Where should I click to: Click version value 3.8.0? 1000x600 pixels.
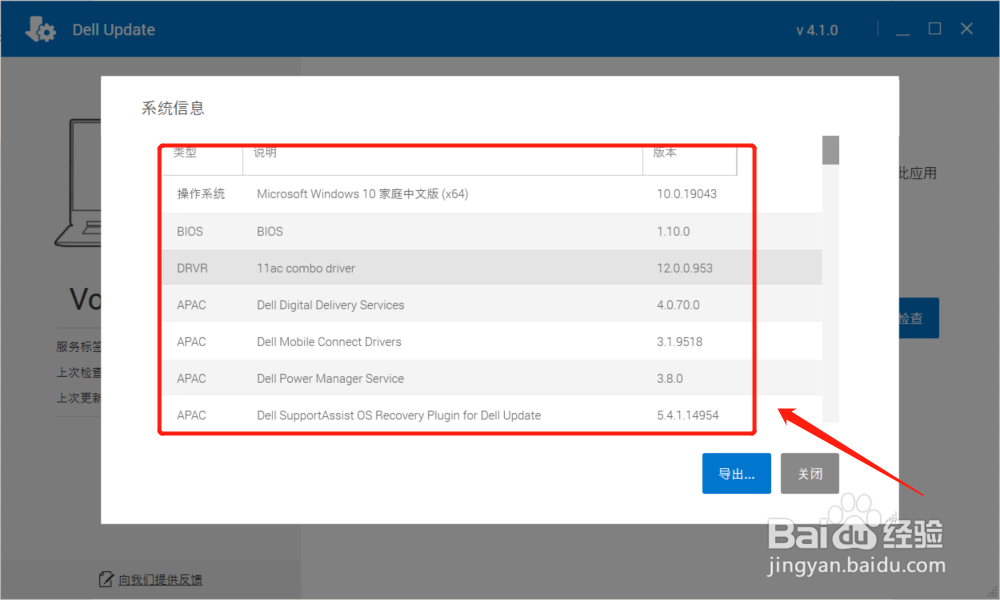coord(670,379)
